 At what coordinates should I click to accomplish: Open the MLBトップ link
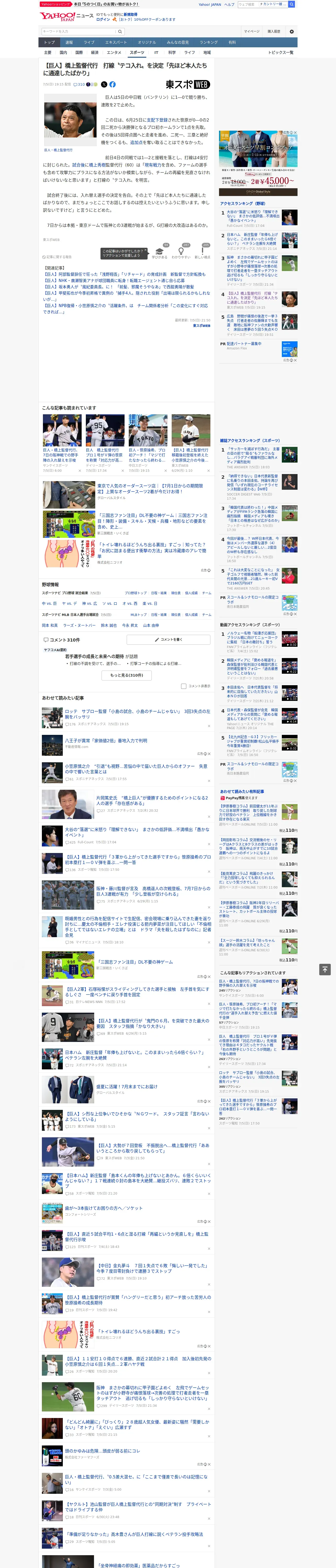pos(138,615)
